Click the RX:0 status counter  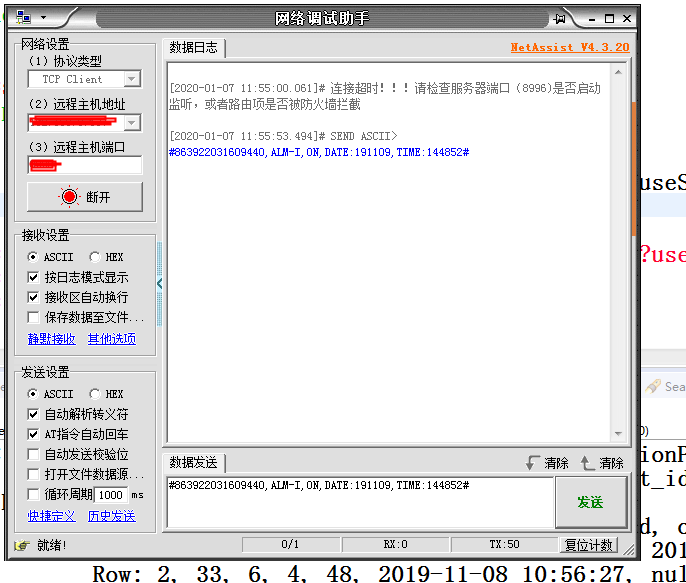pos(396,545)
